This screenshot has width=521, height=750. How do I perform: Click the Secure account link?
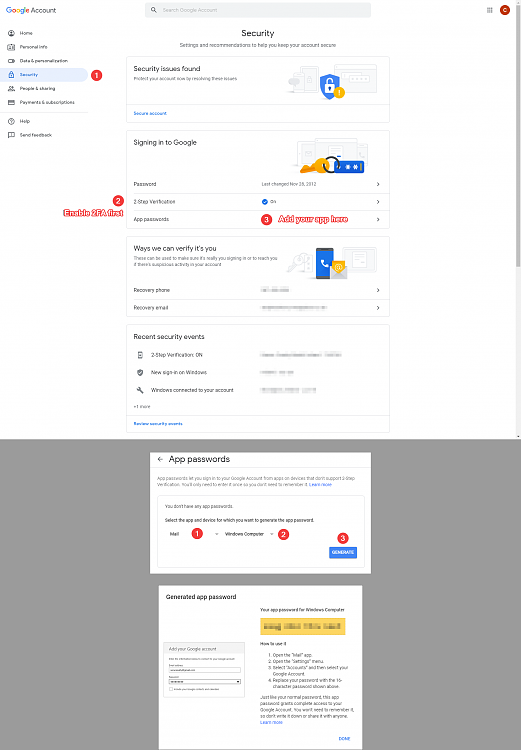pyautogui.click(x=150, y=113)
